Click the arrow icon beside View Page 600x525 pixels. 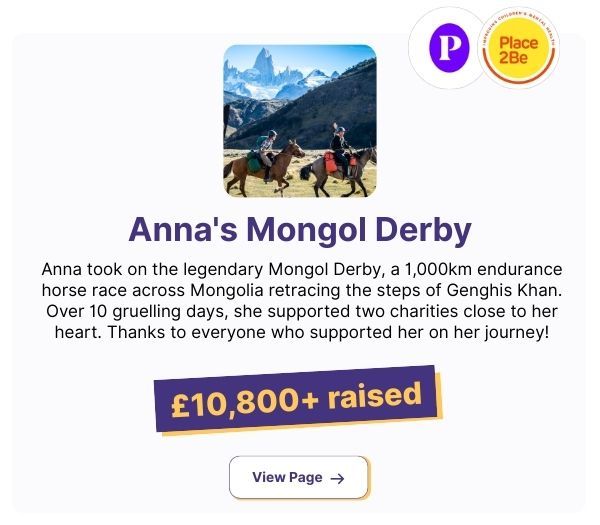click(x=337, y=478)
